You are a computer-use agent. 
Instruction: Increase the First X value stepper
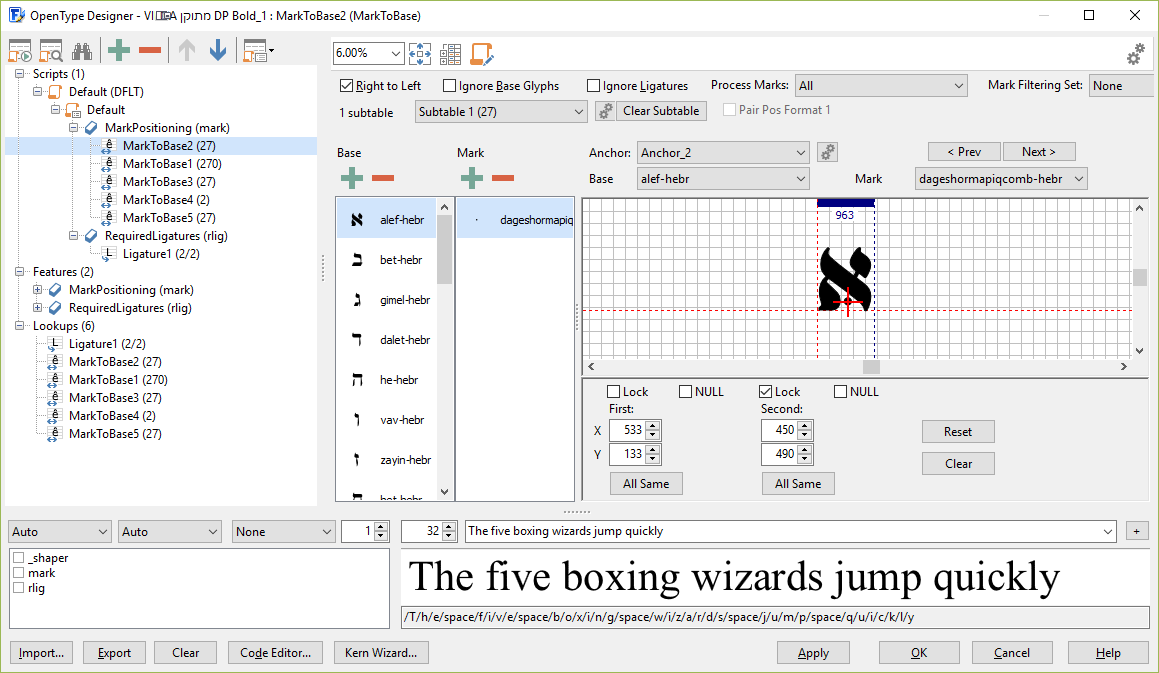coord(652,425)
